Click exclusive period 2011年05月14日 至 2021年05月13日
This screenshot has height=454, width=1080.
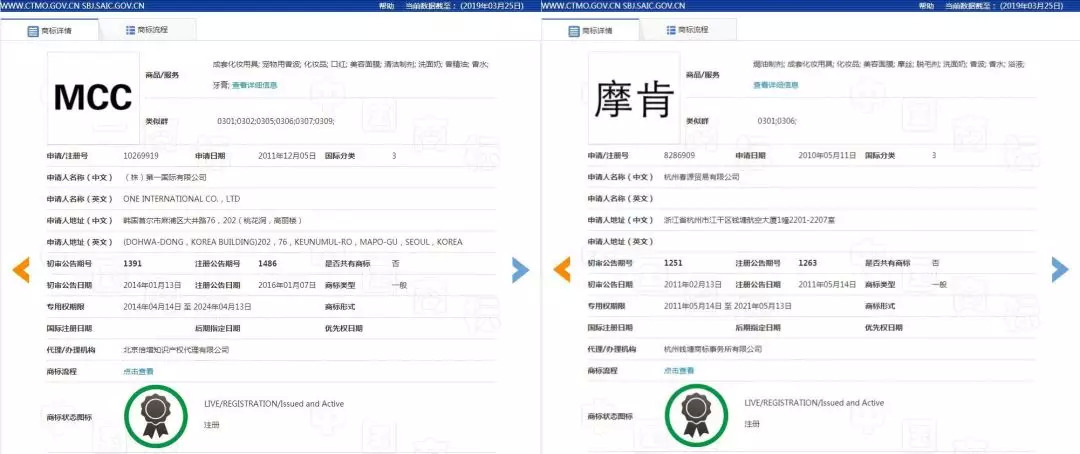pyautogui.click(x=728, y=307)
